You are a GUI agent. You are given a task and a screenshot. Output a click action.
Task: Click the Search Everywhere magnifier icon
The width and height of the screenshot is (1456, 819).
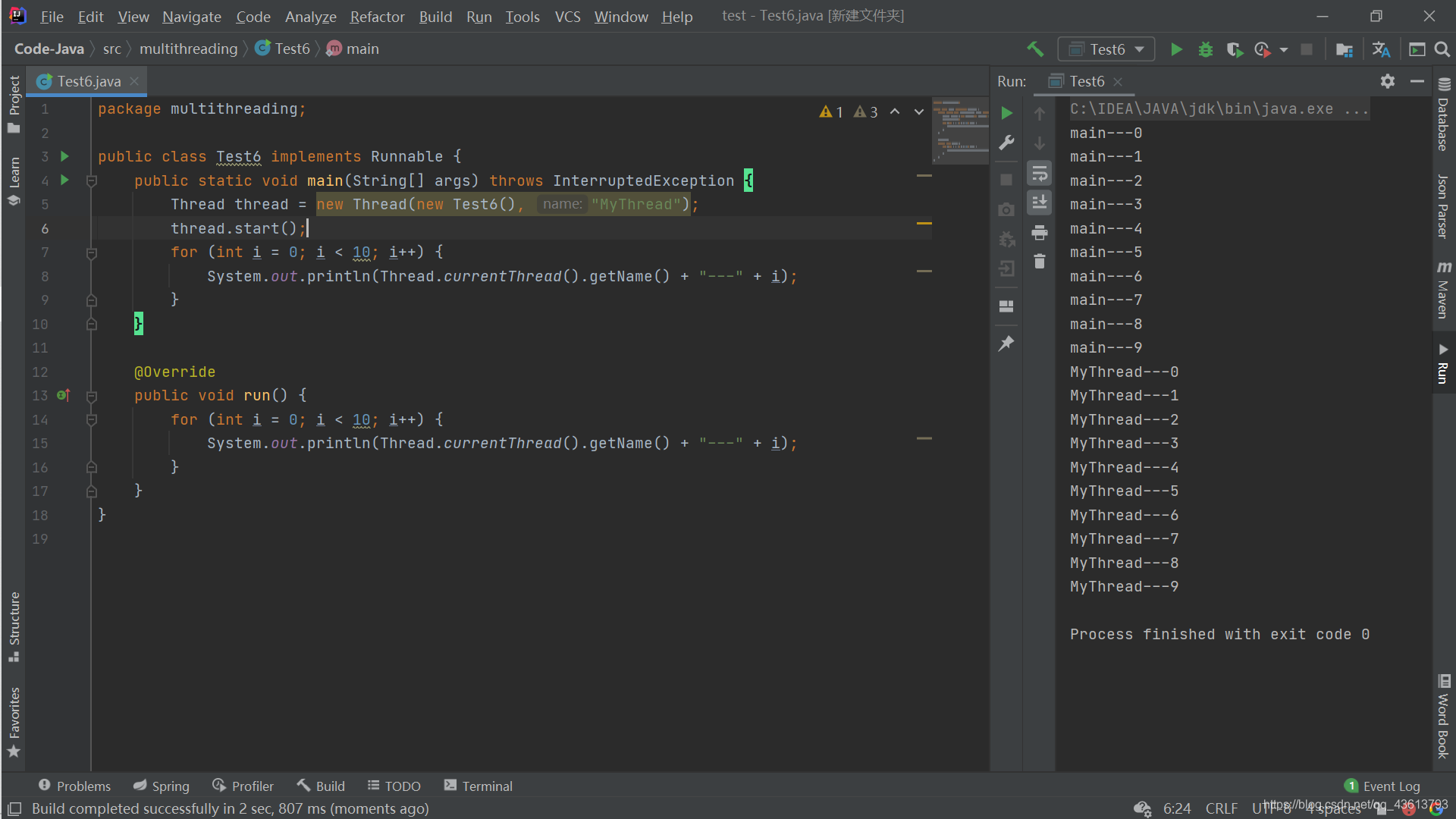pyautogui.click(x=1442, y=49)
